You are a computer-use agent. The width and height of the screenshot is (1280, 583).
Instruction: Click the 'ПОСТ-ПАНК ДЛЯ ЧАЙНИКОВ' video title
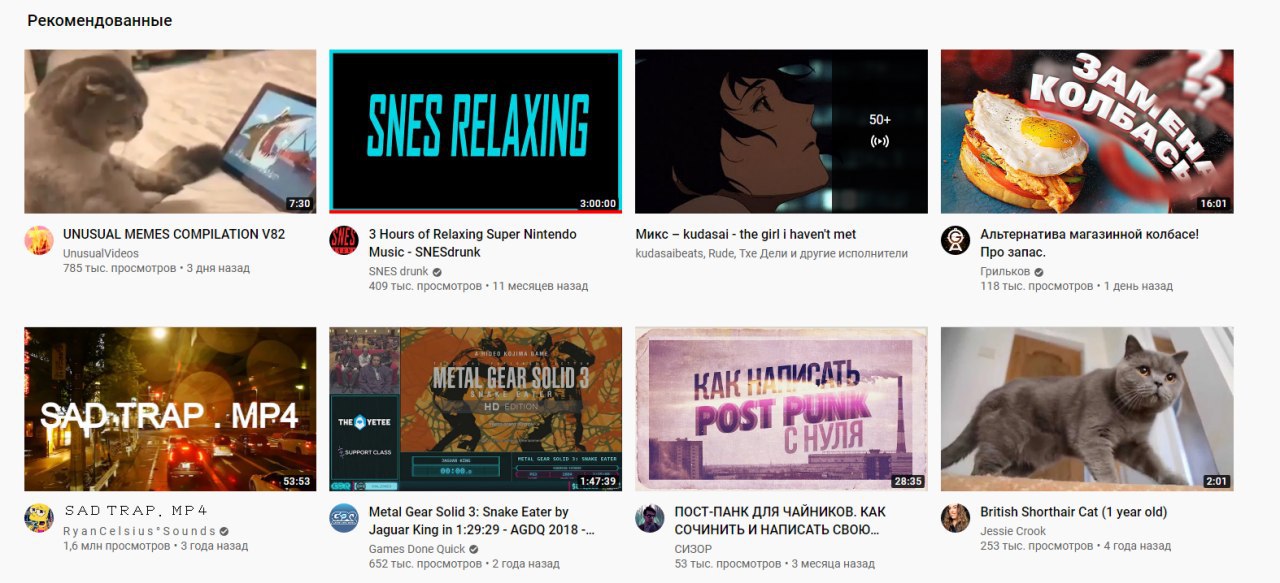[780, 521]
